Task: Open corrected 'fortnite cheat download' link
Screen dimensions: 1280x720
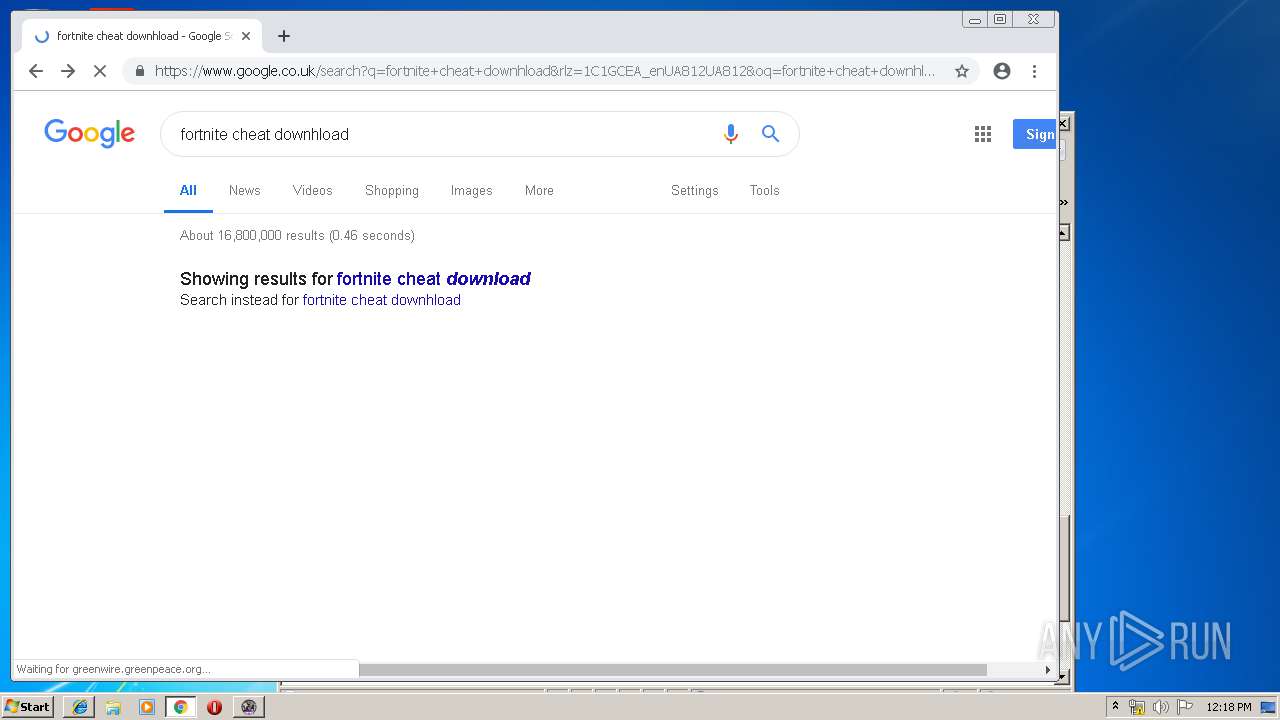Action: point(433,279)
